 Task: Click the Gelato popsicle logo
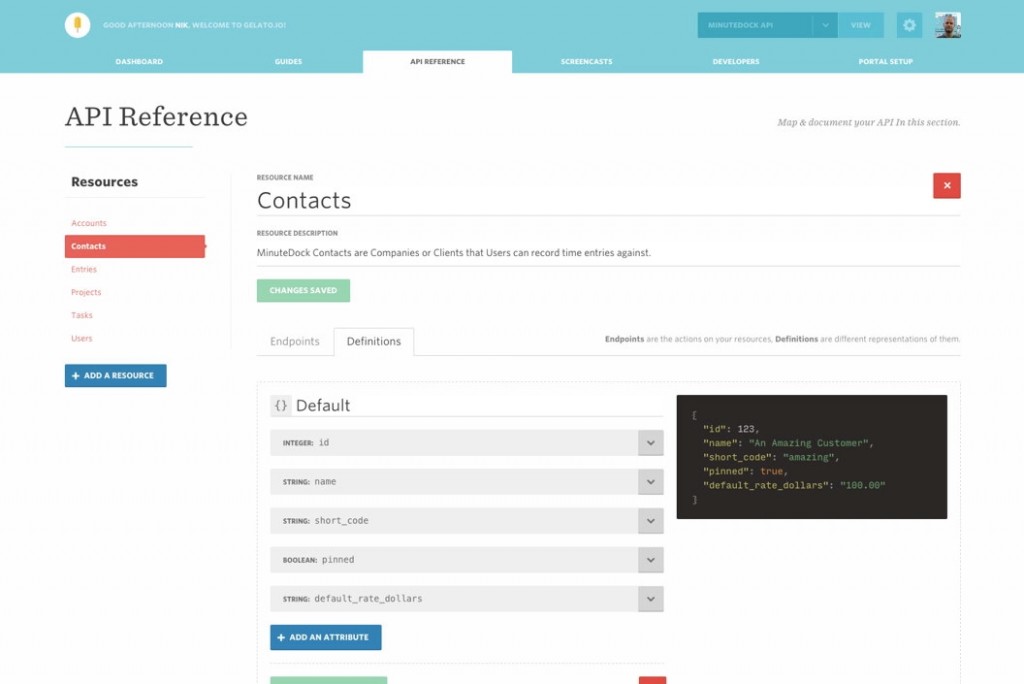tap(77, 25)
